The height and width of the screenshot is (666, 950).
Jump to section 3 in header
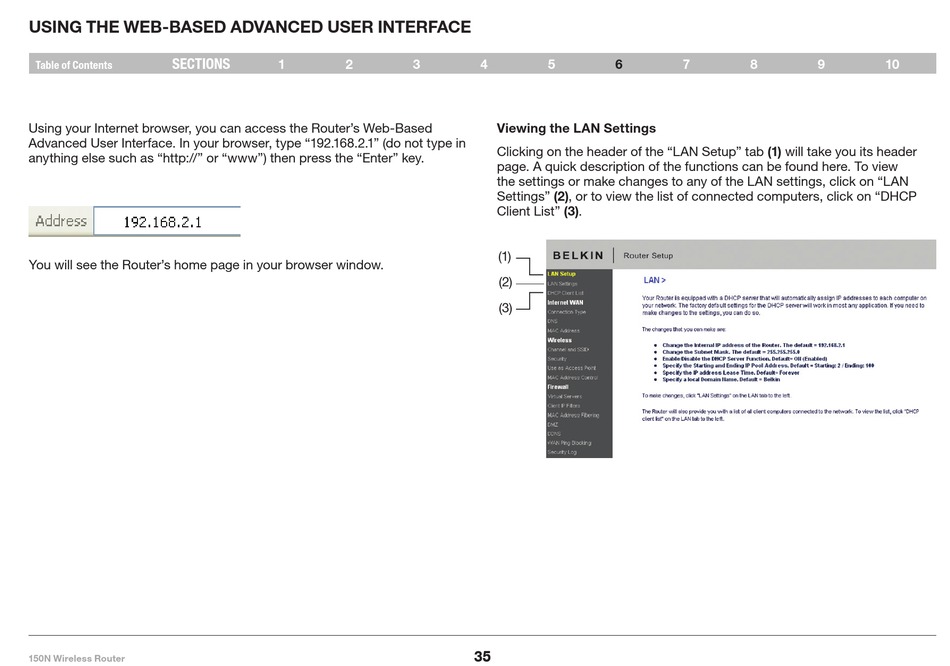(416, 64)
